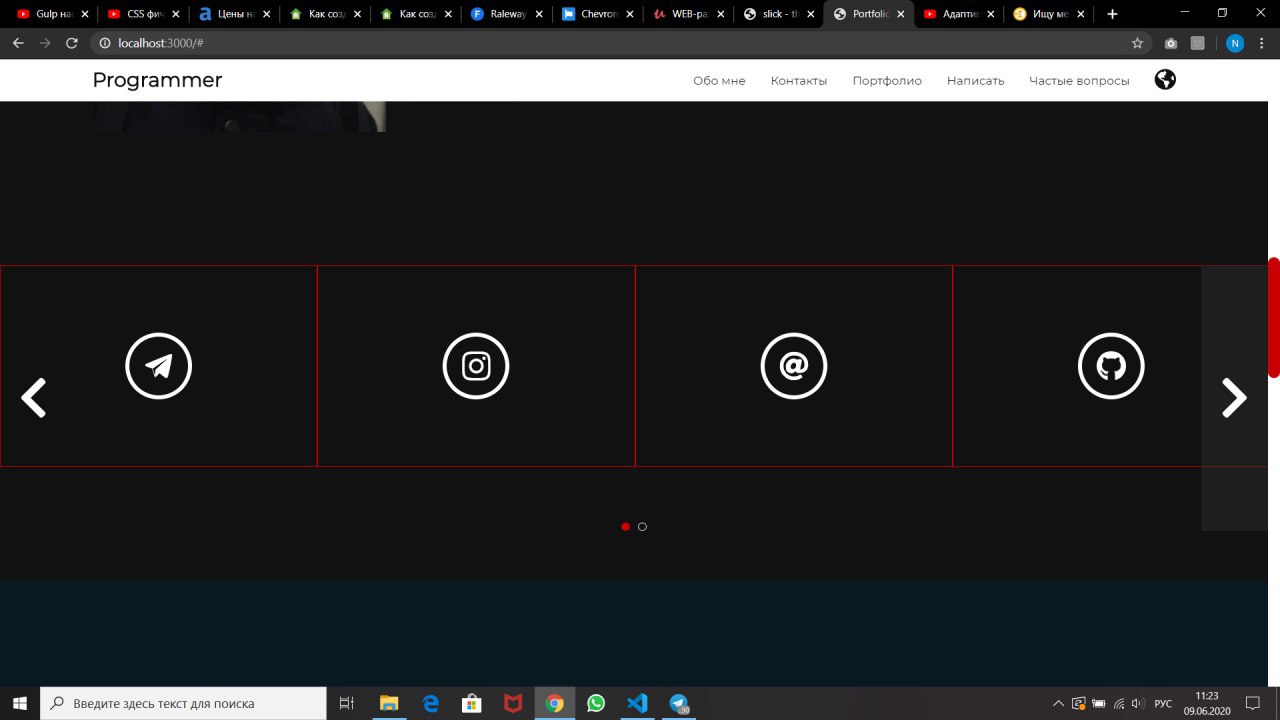
Task: Switch to the Raleway font tab
Action: pyautogui.click(x=507, y=14)
